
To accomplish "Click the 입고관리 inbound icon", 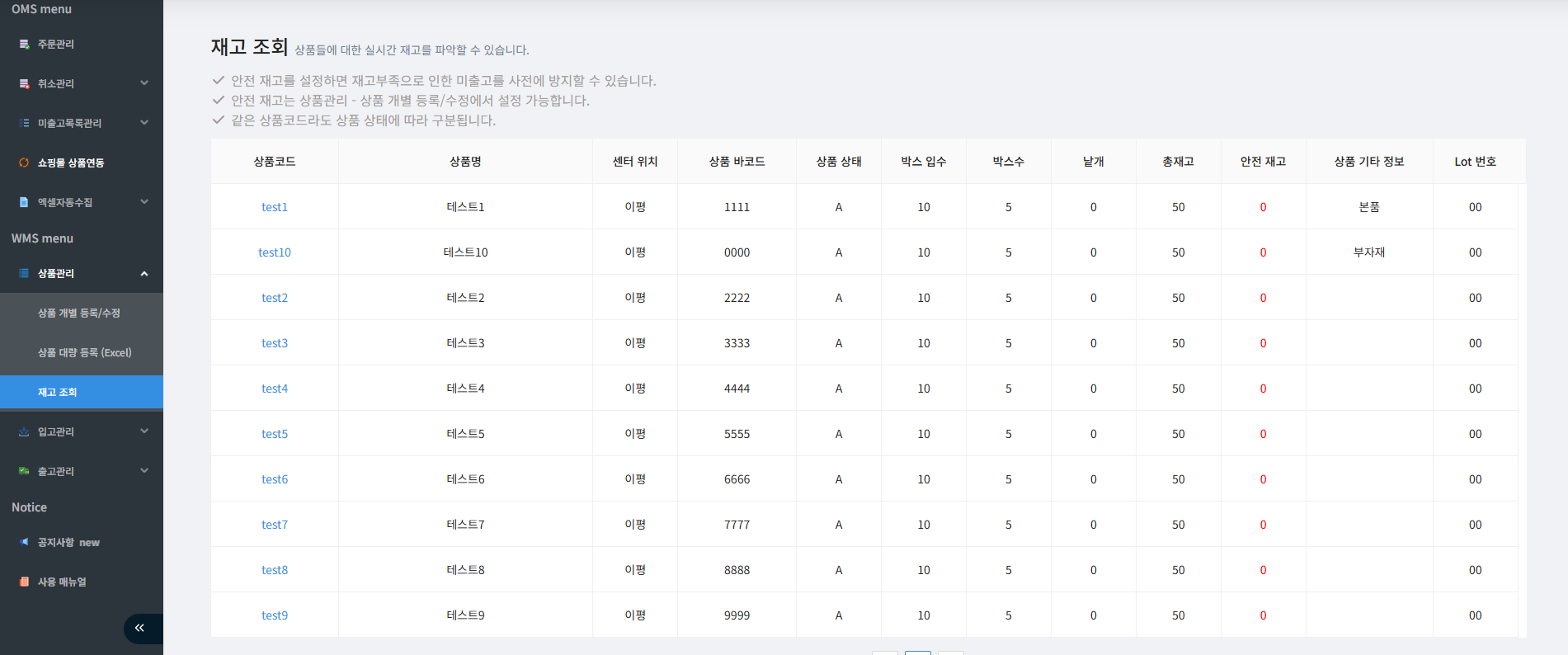I will pyautogui.click(x=24, y=431).
